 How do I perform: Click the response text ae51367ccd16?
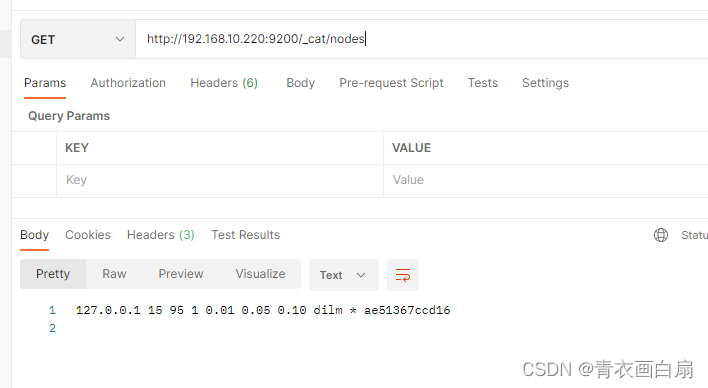407,310
